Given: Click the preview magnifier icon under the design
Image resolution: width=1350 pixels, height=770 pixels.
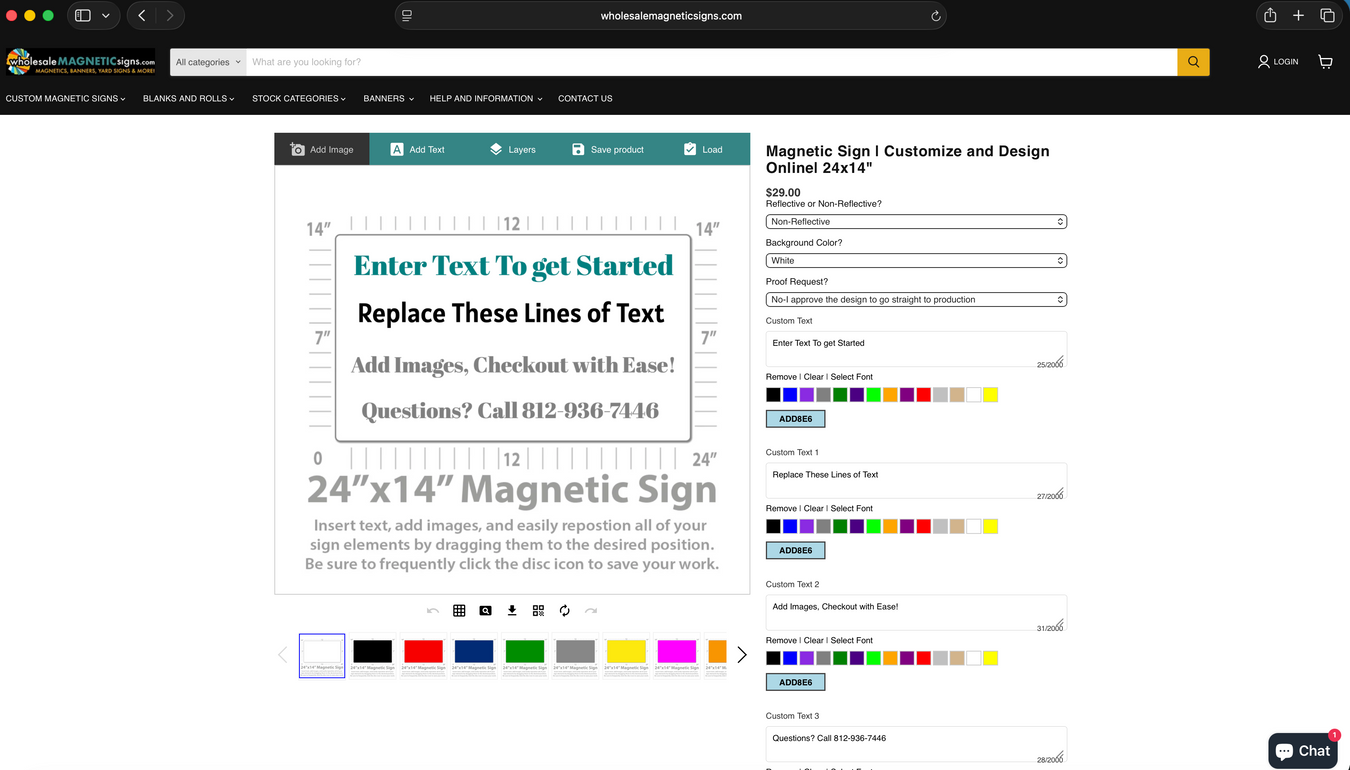Looking at the screenshot, I should click(485, 611).
